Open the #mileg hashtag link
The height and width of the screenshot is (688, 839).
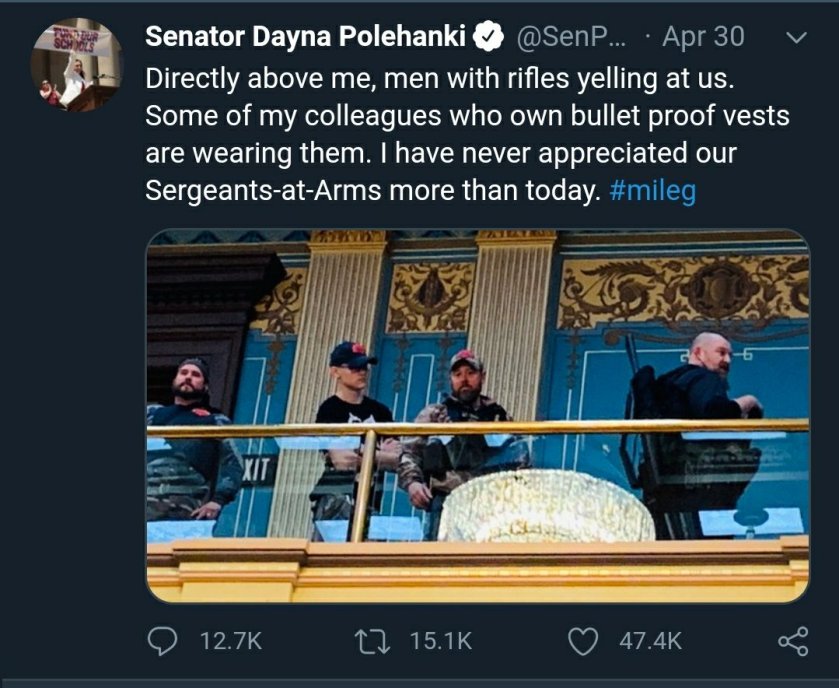click(652, 190)
